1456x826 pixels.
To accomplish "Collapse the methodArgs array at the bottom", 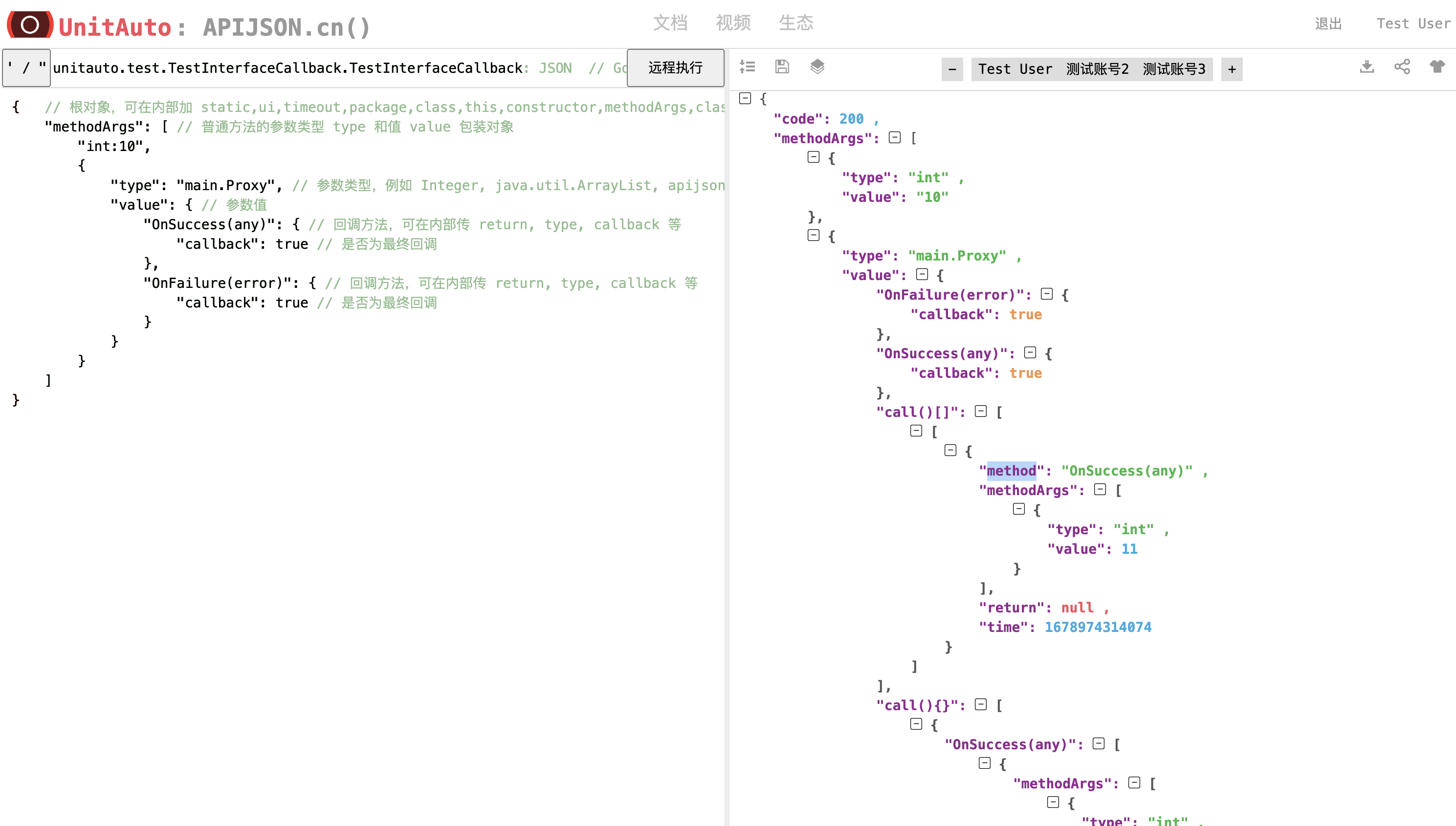I will click(1134, 783).
